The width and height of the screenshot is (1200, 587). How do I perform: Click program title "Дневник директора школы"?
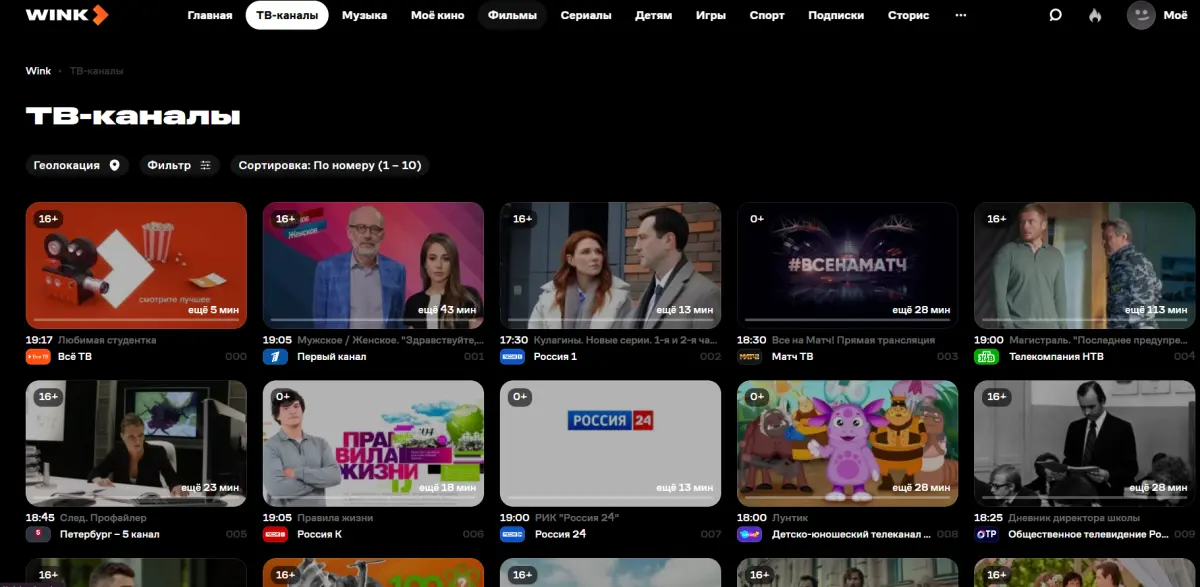pyautogui.click(x=1076, y=518)
